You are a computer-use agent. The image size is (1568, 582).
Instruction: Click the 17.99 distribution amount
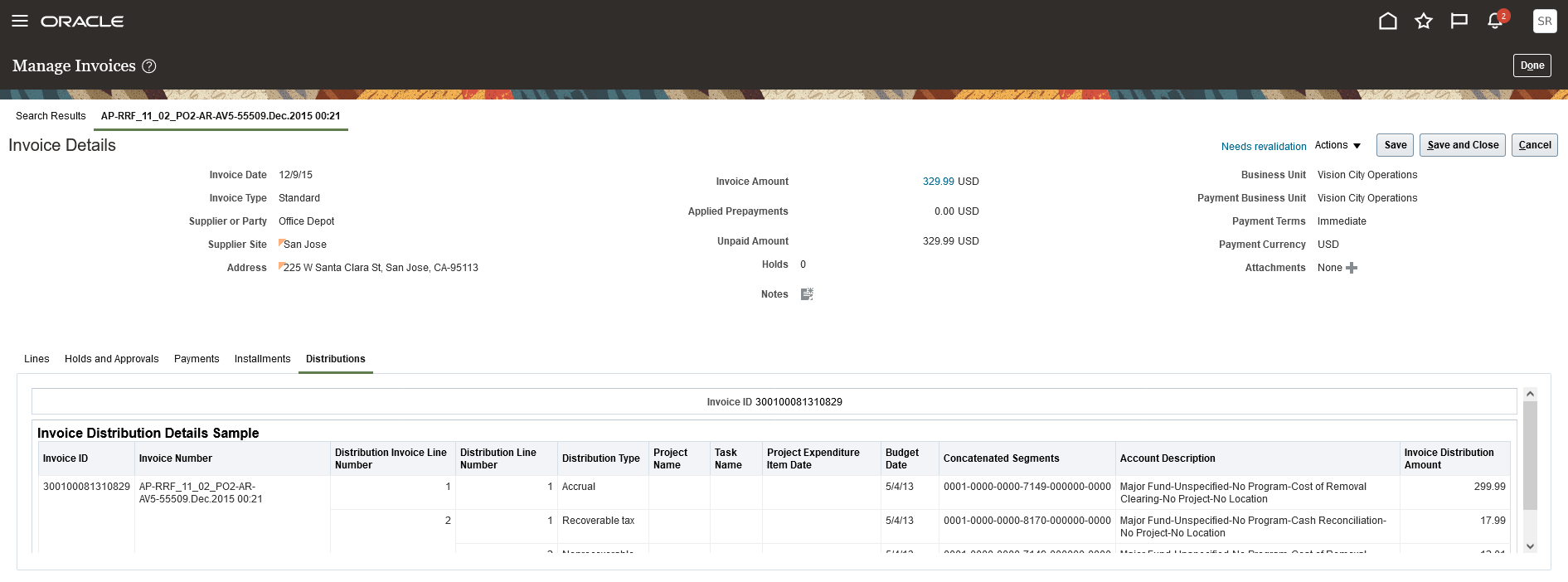tap(1493, 521)
